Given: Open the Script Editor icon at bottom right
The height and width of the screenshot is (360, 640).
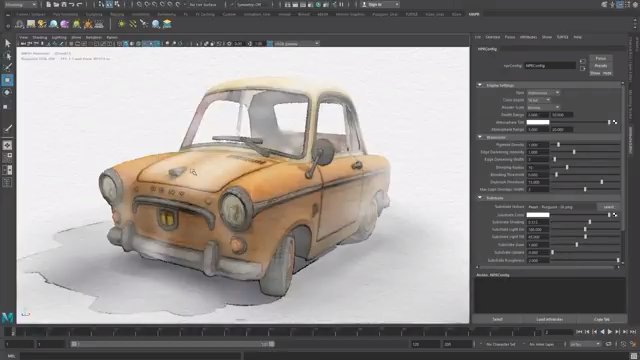Looking at the screenshot, I should coord(634,356).
